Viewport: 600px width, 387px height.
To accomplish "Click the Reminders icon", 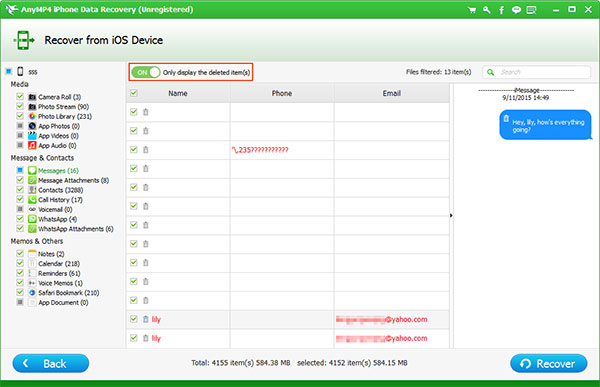I will 32,273.
